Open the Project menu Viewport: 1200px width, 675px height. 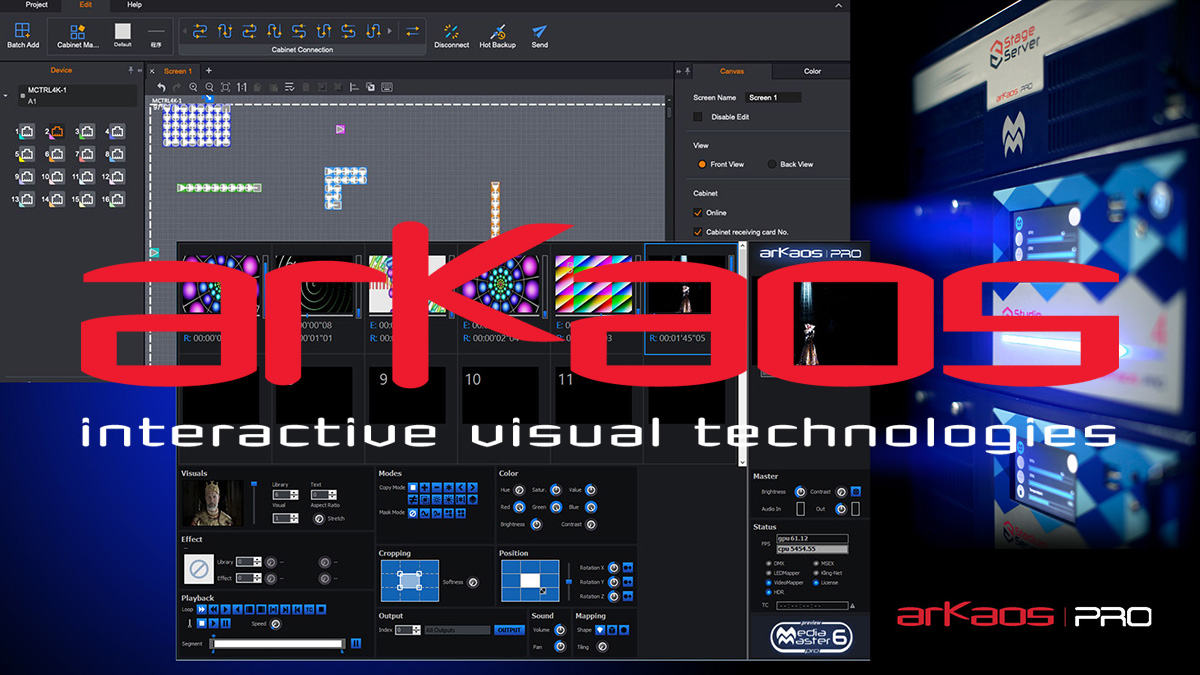36,5
